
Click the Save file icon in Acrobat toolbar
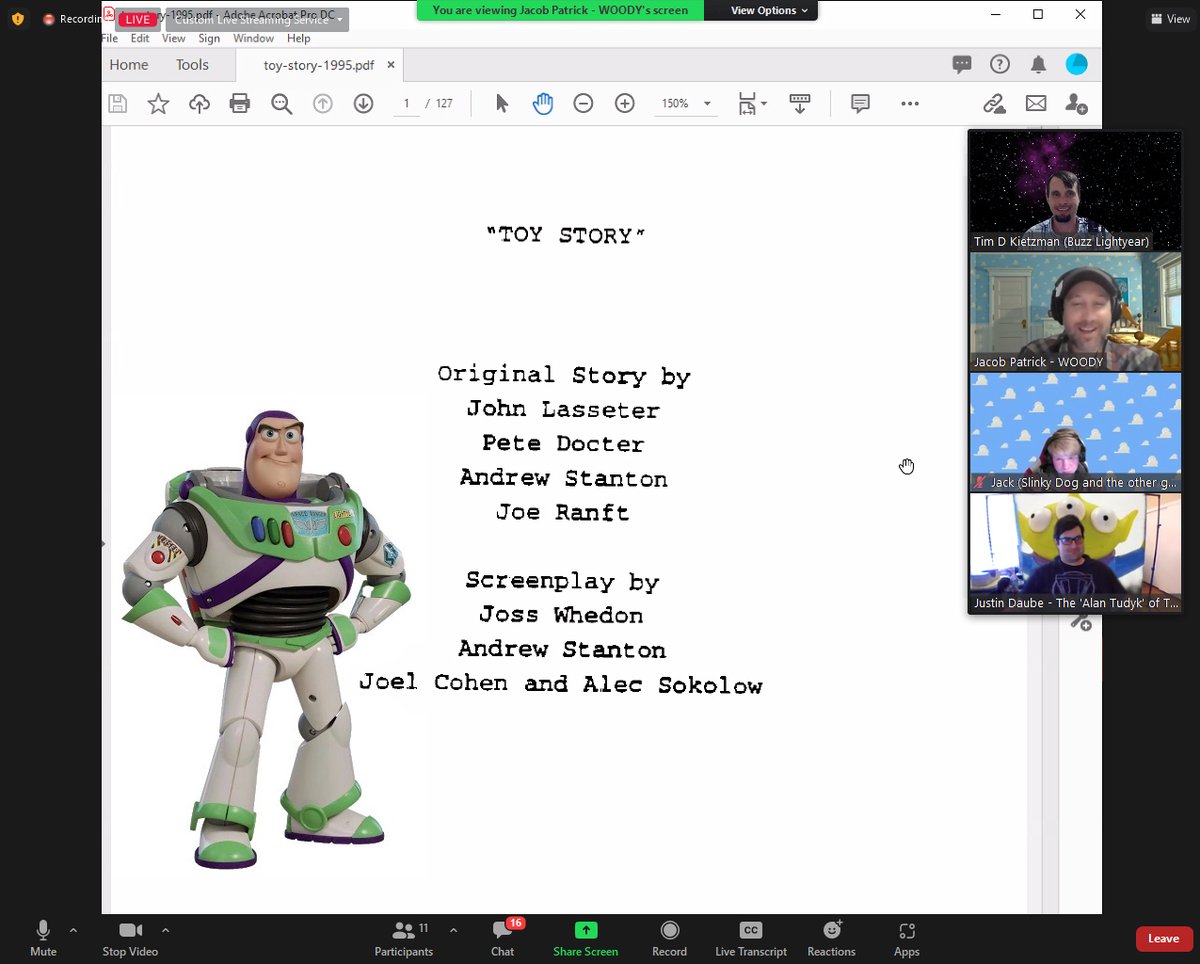[x=117, y=103]
